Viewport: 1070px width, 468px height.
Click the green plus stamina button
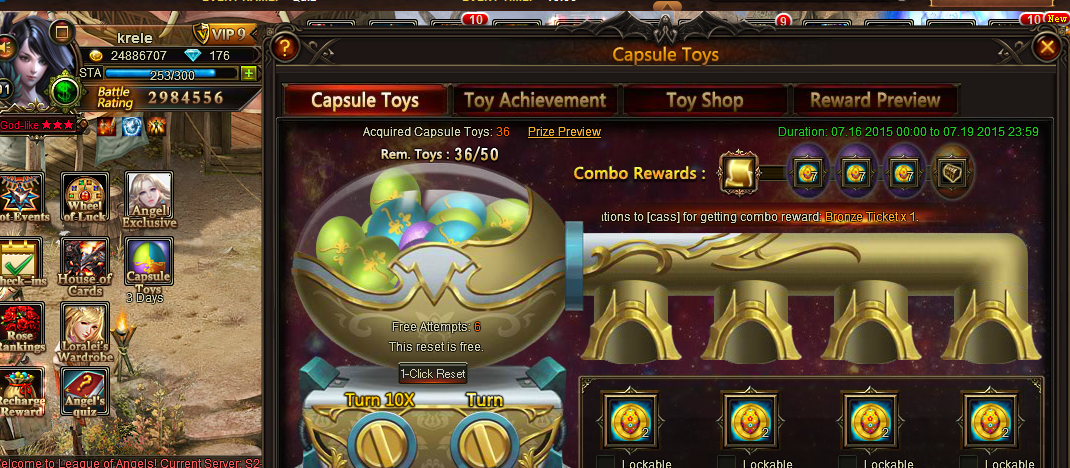coord(249,73)
